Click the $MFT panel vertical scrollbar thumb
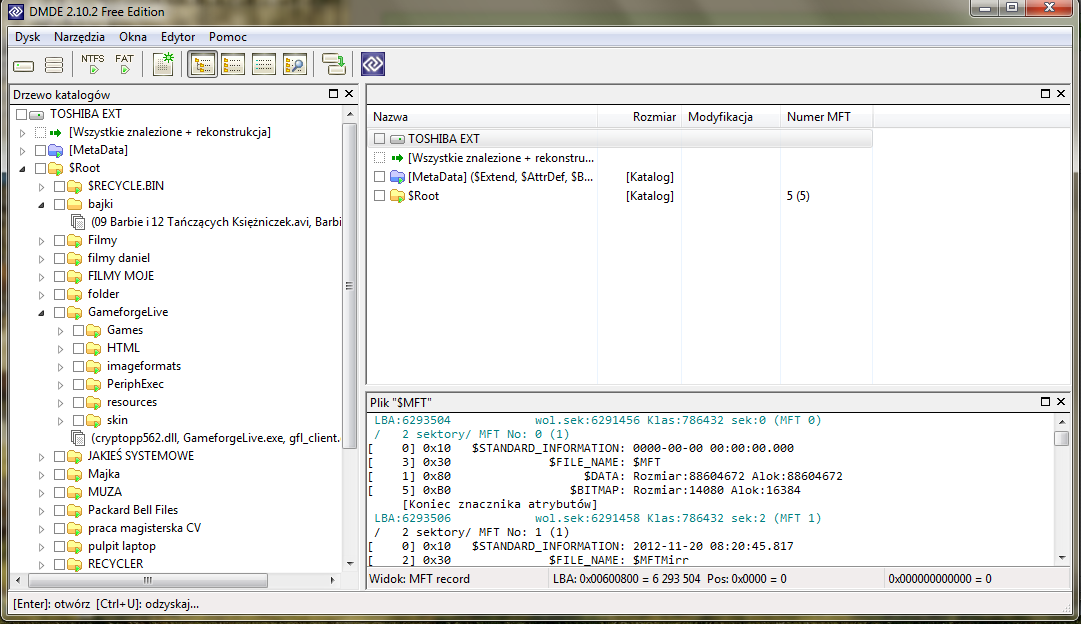This screenshot has height=624, width=1081. point(1062,439)
